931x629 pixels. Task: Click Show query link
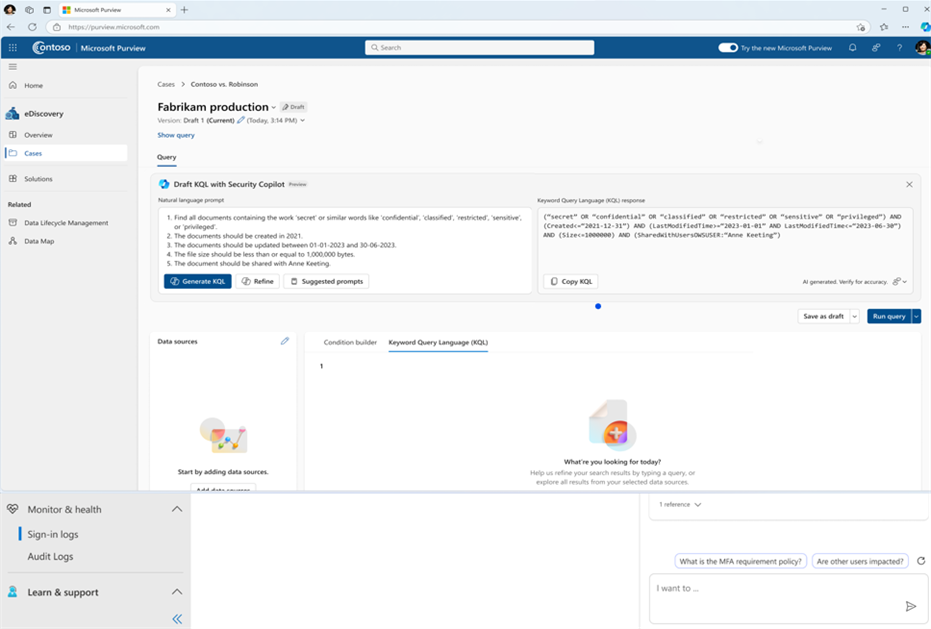[176, 135]
